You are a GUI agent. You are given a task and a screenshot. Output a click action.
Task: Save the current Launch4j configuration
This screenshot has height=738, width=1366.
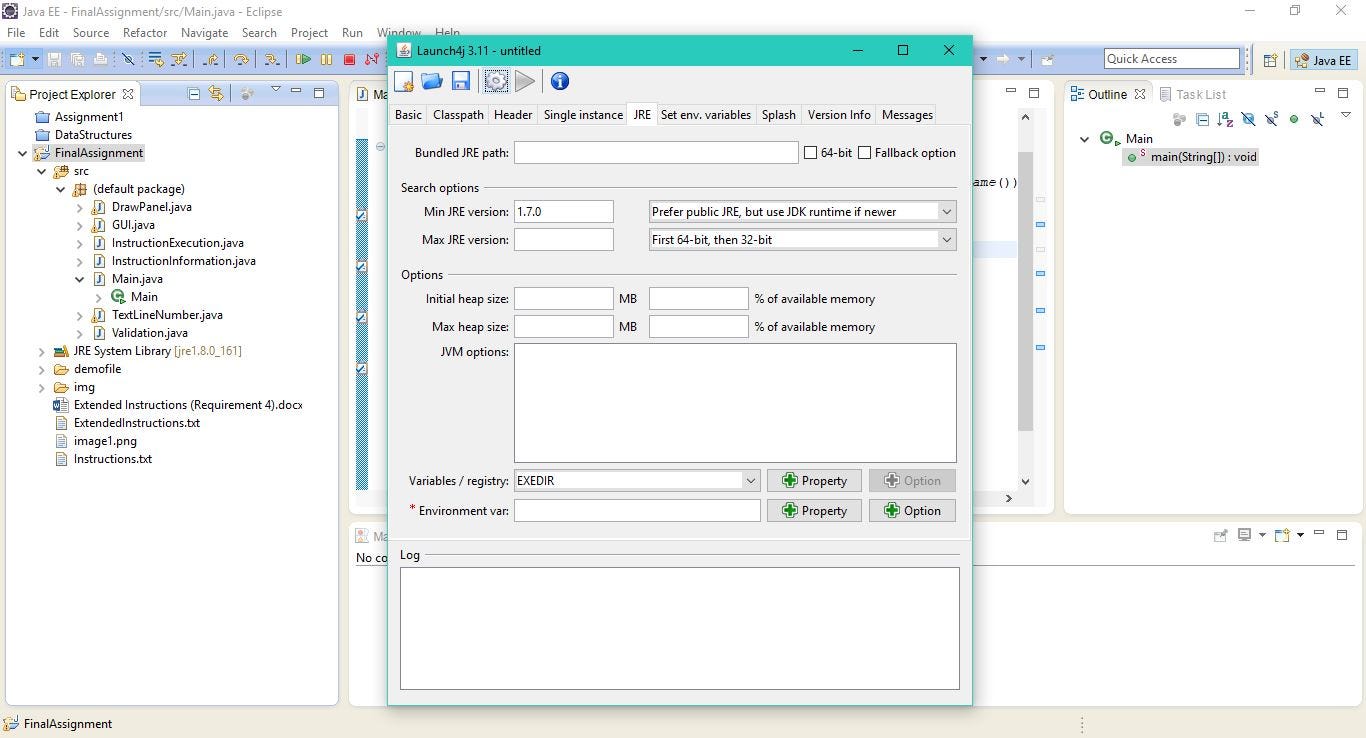(460, 81)
